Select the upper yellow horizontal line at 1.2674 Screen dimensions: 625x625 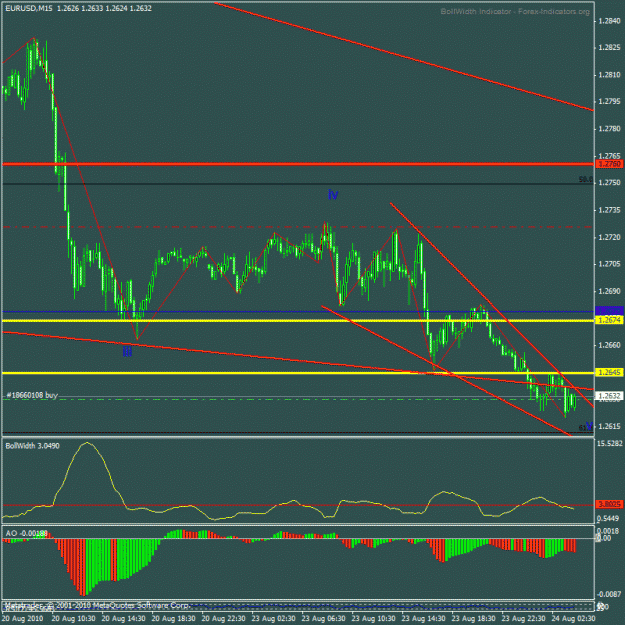click(x=298, y=320)
